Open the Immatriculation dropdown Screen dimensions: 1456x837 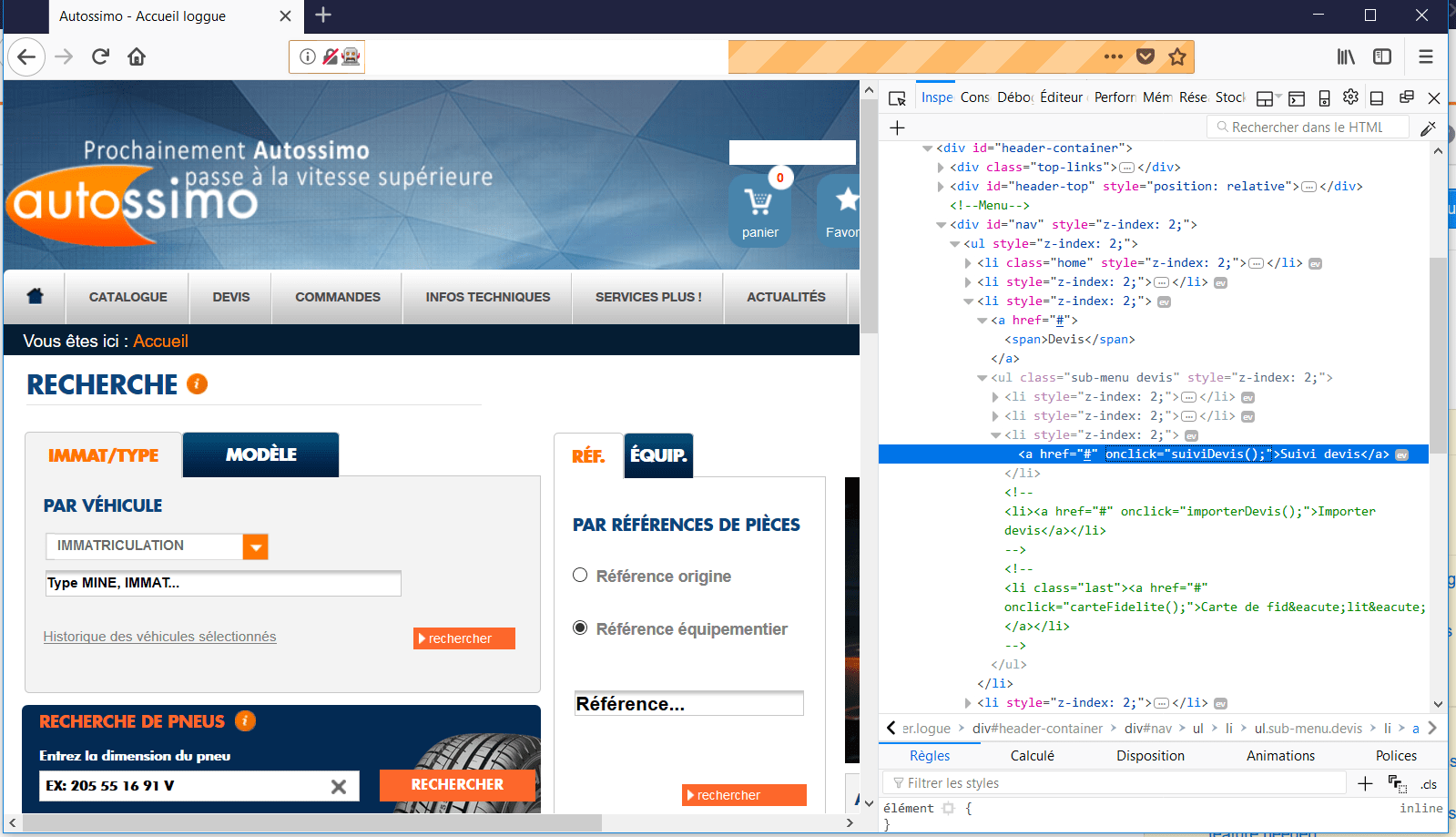pos(256,546)
